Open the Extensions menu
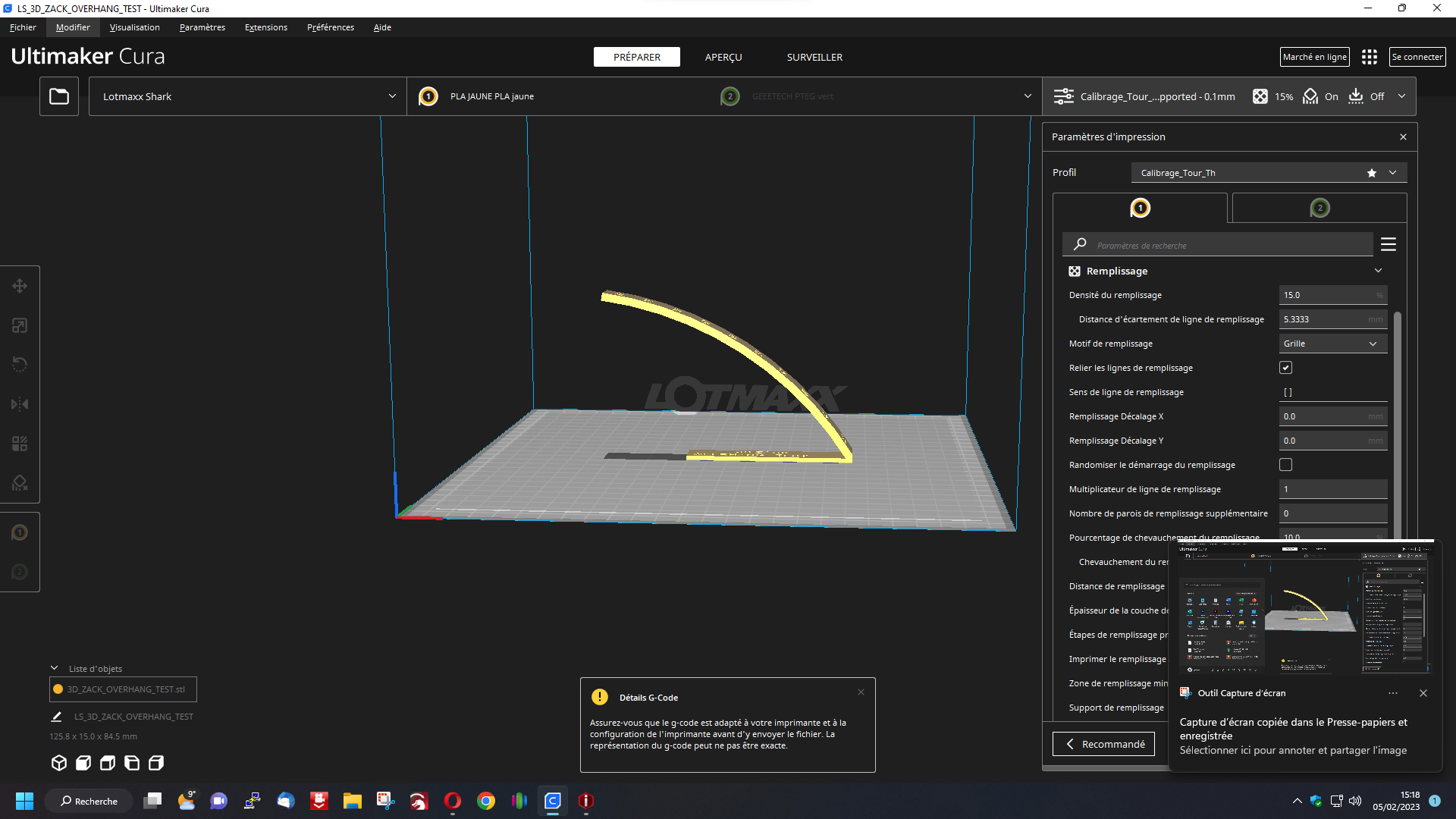 point(265,27)
